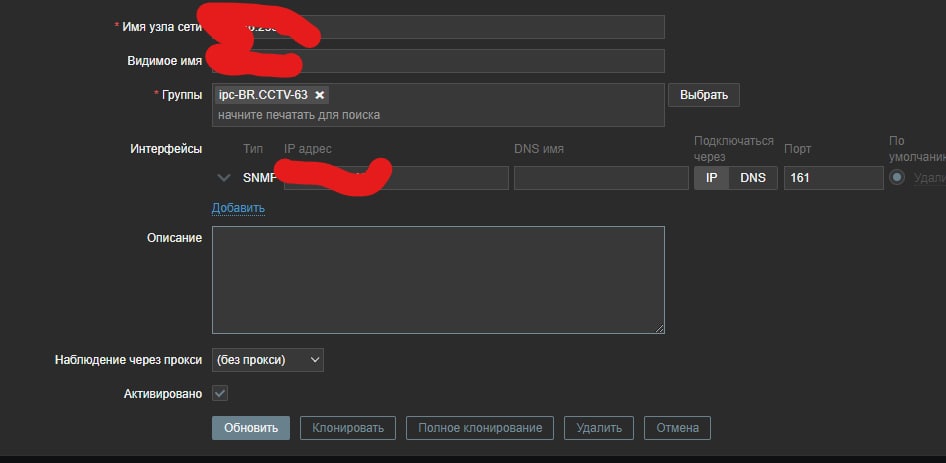Click the DNS имя input field
Image resolution: width=946 pixels, height=463 pixels.
click(601, 178)
